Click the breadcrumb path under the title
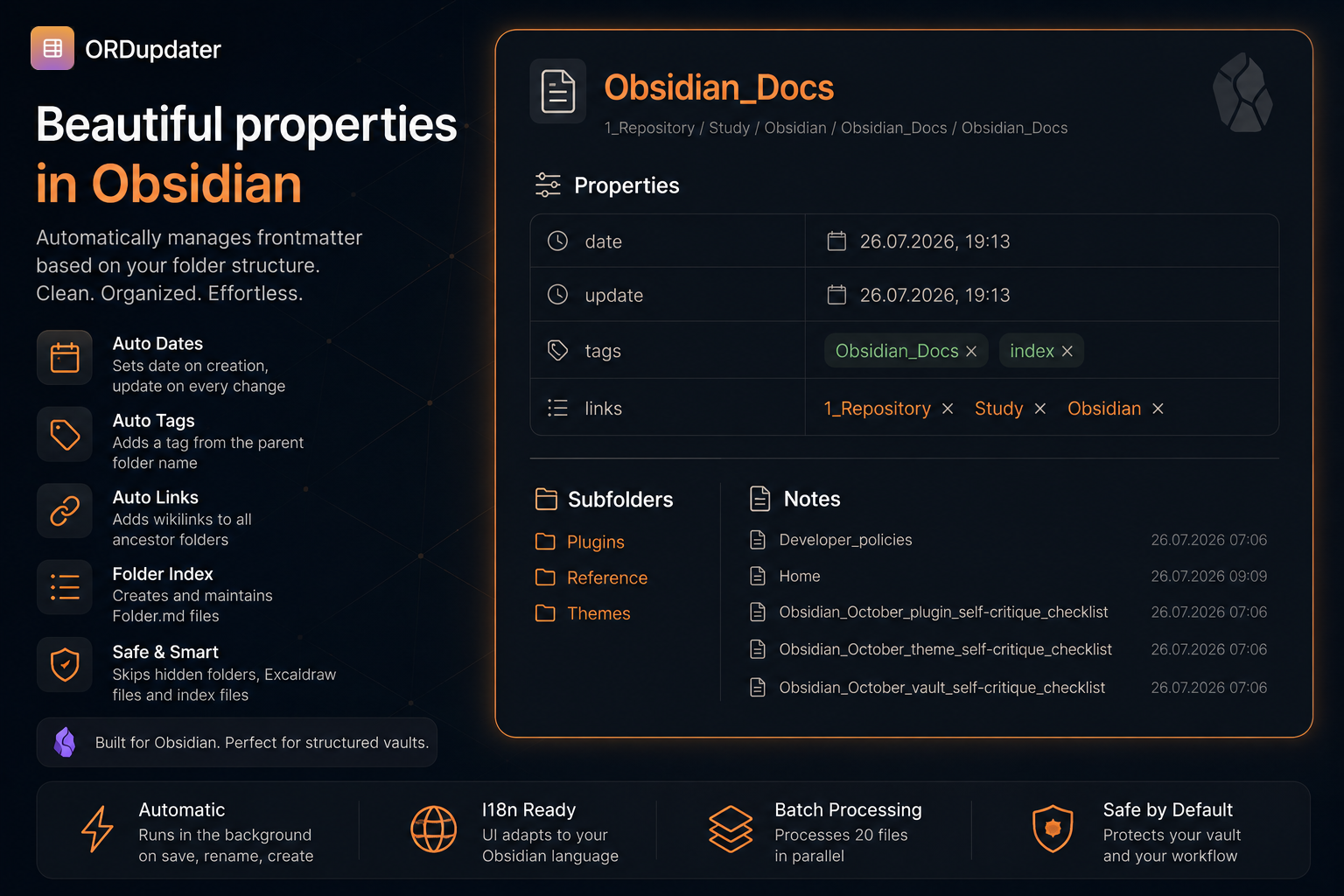Viewport: 1344px width, 896px height. [x=836, y=128]
